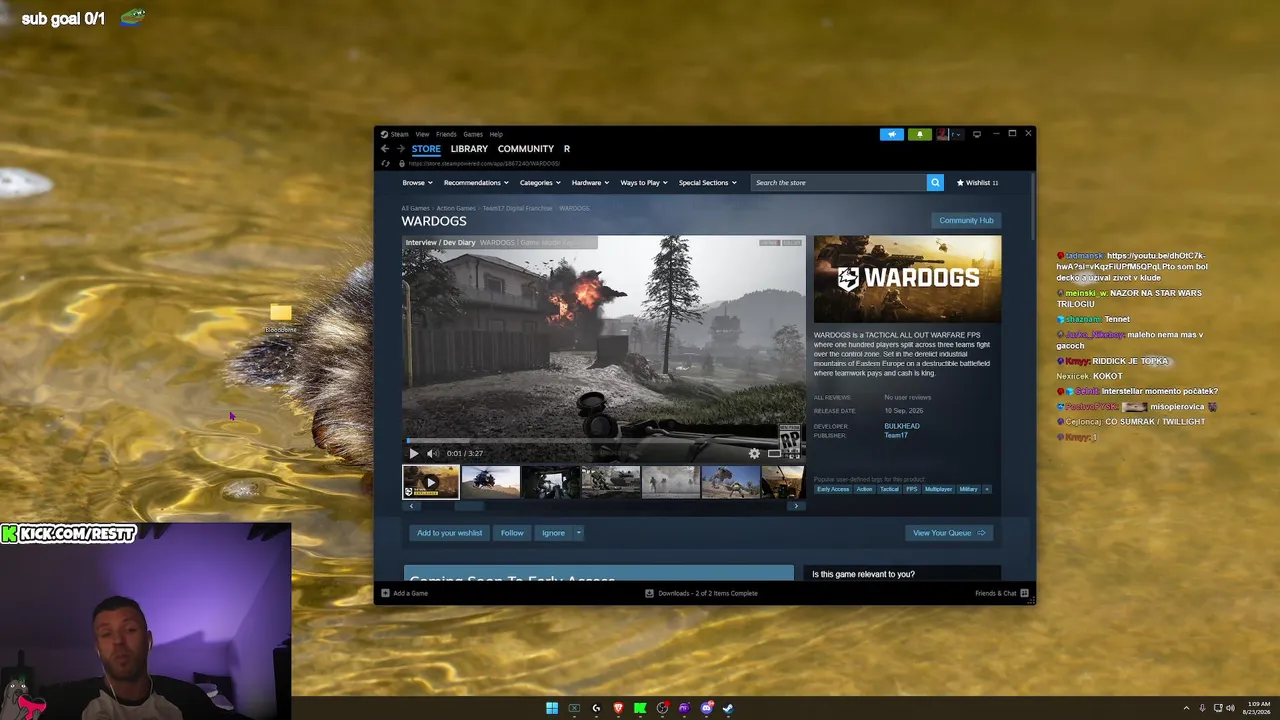Open the BULKHEAD developer link
Screen dimensions: 1280x720
coord(902,426)
